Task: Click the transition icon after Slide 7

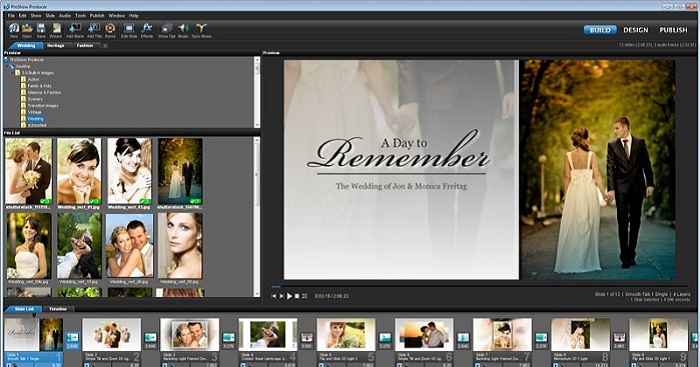Action: point(541,338)
